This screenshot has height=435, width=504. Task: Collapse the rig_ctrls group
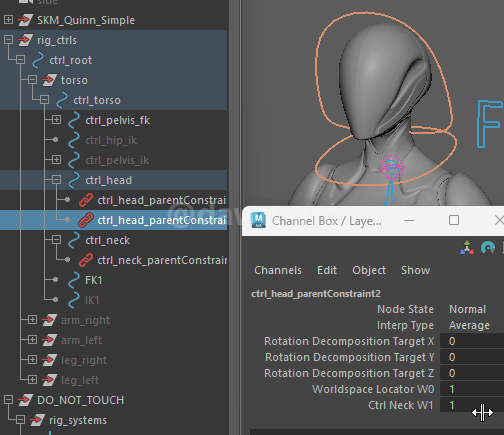click(8, 40)
